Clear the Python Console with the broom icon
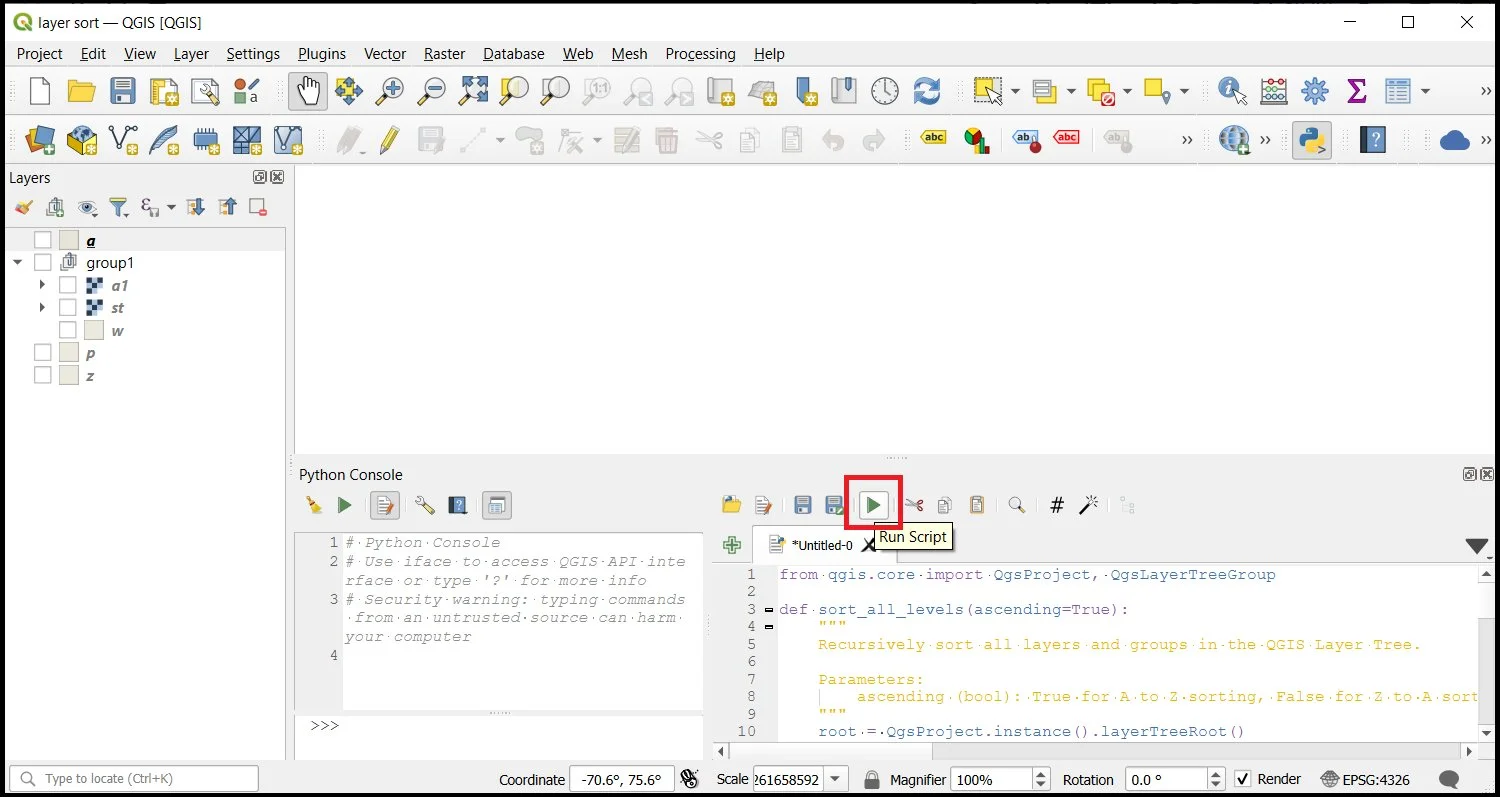 coord(313,505)
